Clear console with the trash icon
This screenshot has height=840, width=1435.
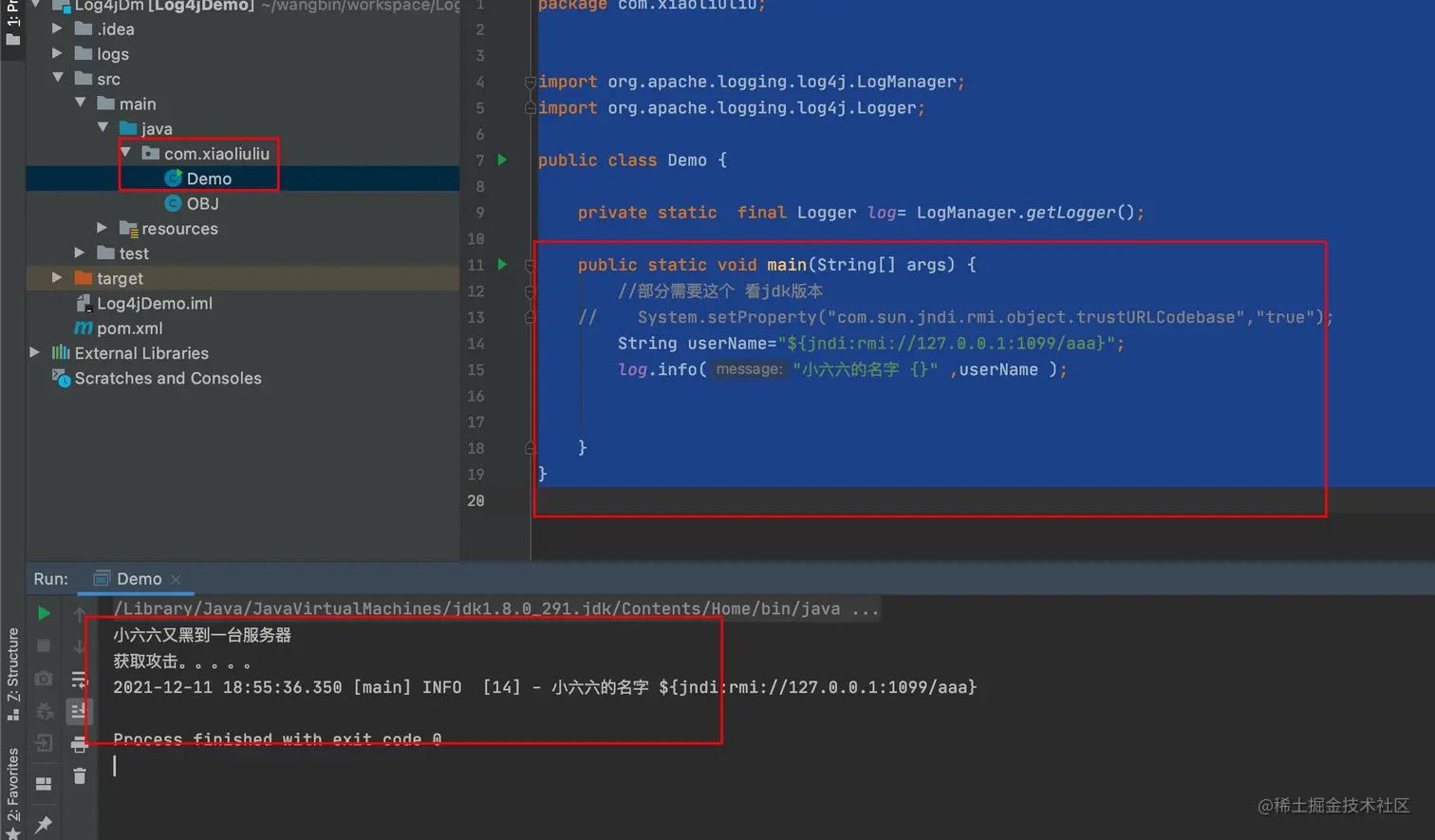click(x=80, y=776)
